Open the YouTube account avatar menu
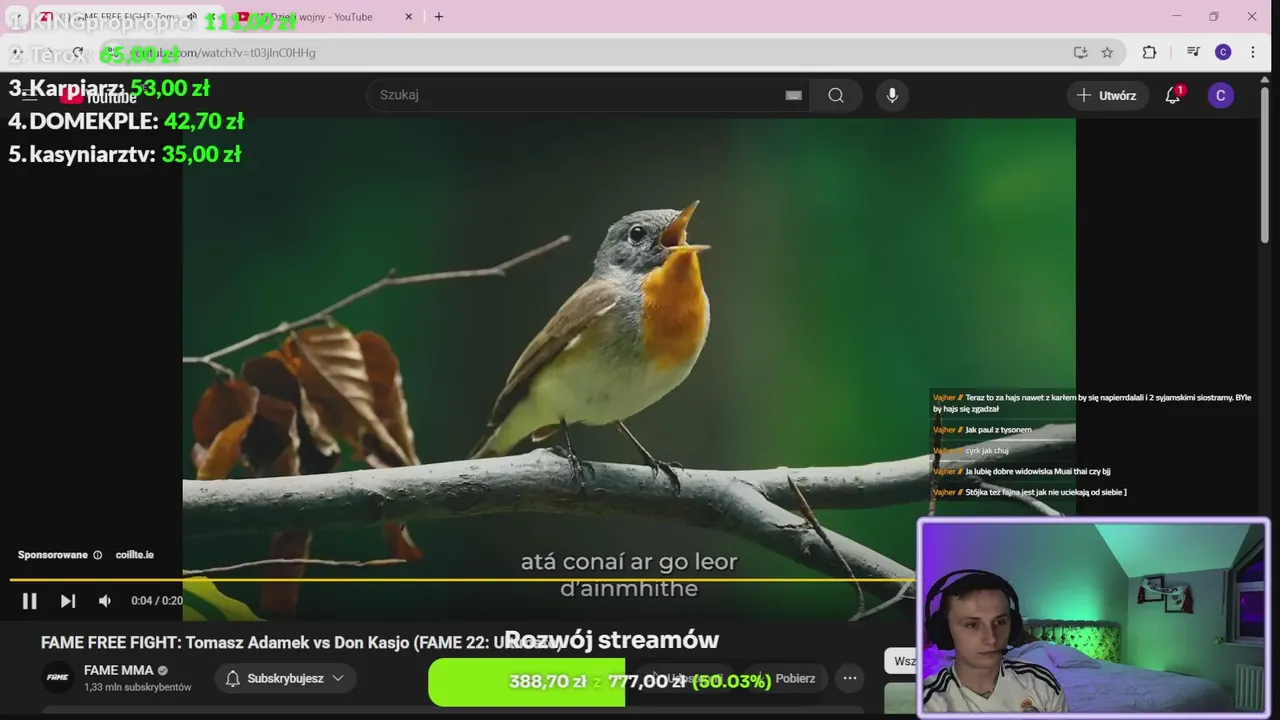This screenshot has width=1280, height=720. tap(1220, 95)
